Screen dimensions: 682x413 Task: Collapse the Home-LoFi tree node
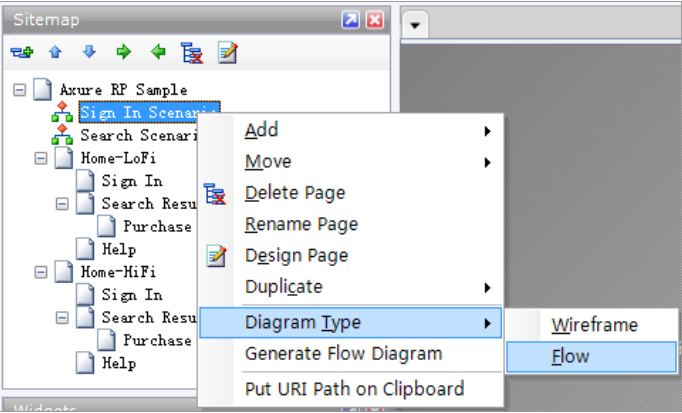pyautogui.click(x=41, y=158)
